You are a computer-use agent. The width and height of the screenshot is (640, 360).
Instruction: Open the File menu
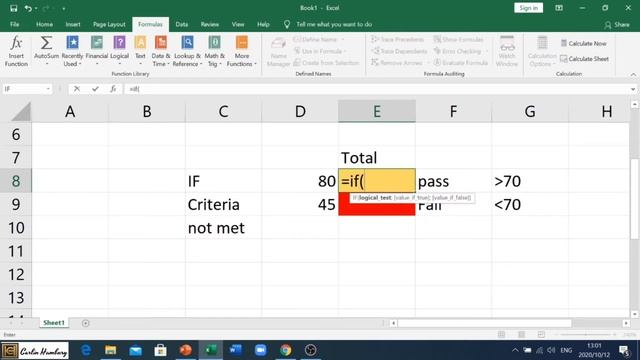[15, 24]
